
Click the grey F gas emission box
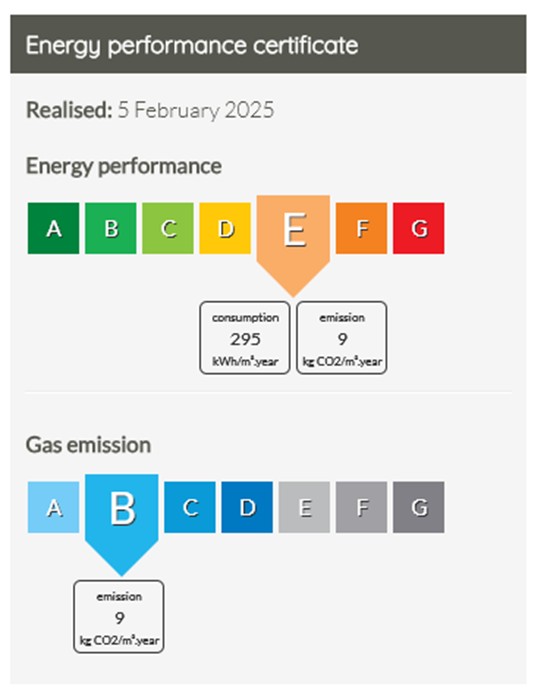click(361, 507)
